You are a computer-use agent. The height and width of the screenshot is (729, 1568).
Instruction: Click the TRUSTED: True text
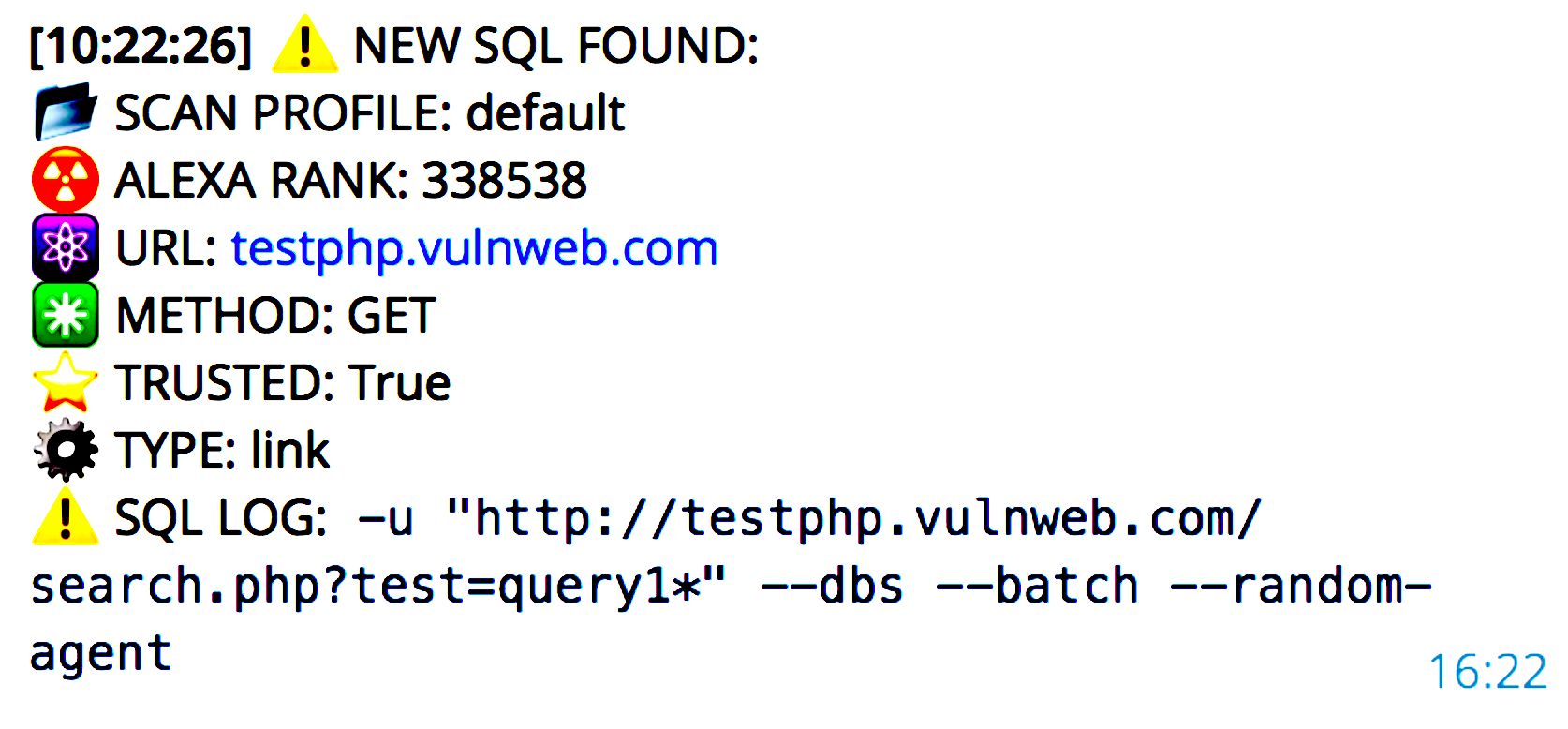click(x=282, y=383)
